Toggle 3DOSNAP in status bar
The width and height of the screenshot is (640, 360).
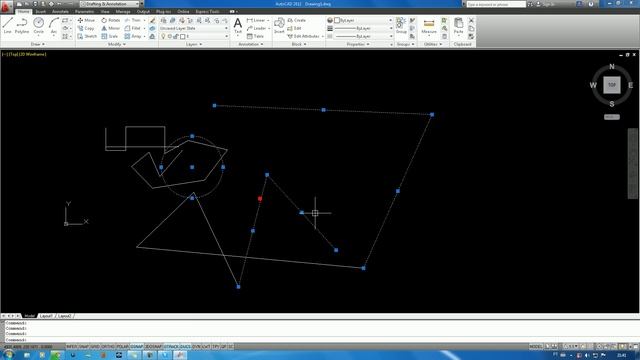point(153,347)
